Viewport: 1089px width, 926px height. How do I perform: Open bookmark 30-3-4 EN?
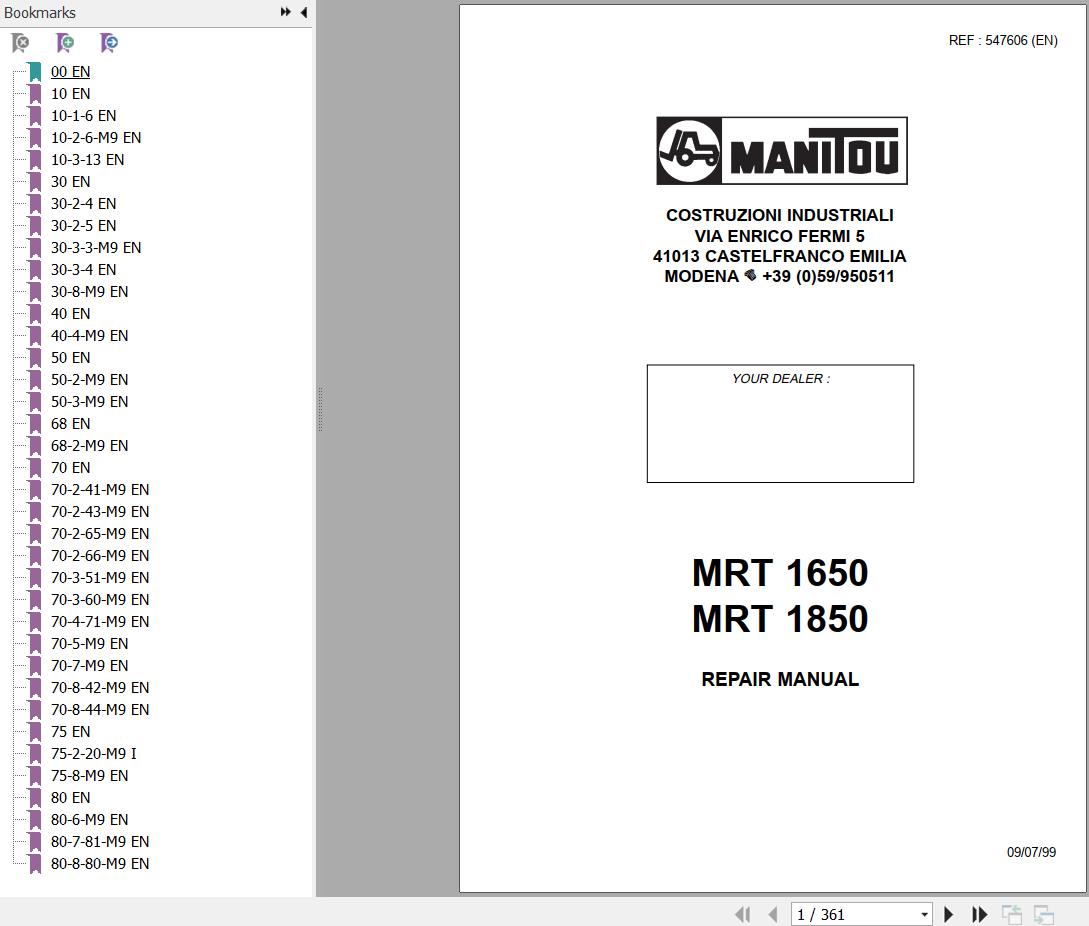pyautogui.click(x=83, y=270)
